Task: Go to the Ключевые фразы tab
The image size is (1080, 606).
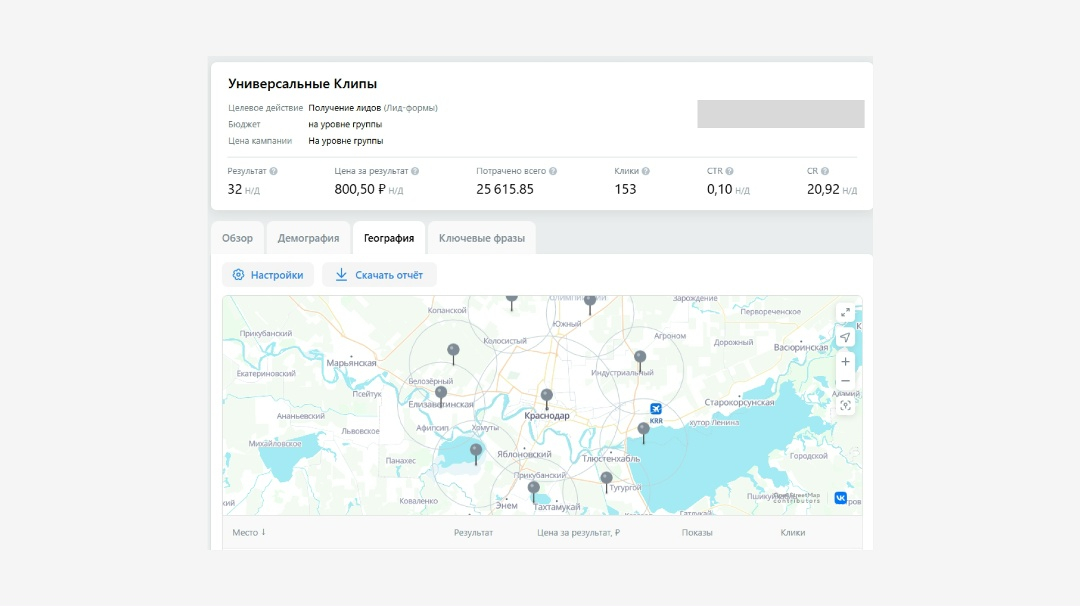Action: (x=481, y=238)
